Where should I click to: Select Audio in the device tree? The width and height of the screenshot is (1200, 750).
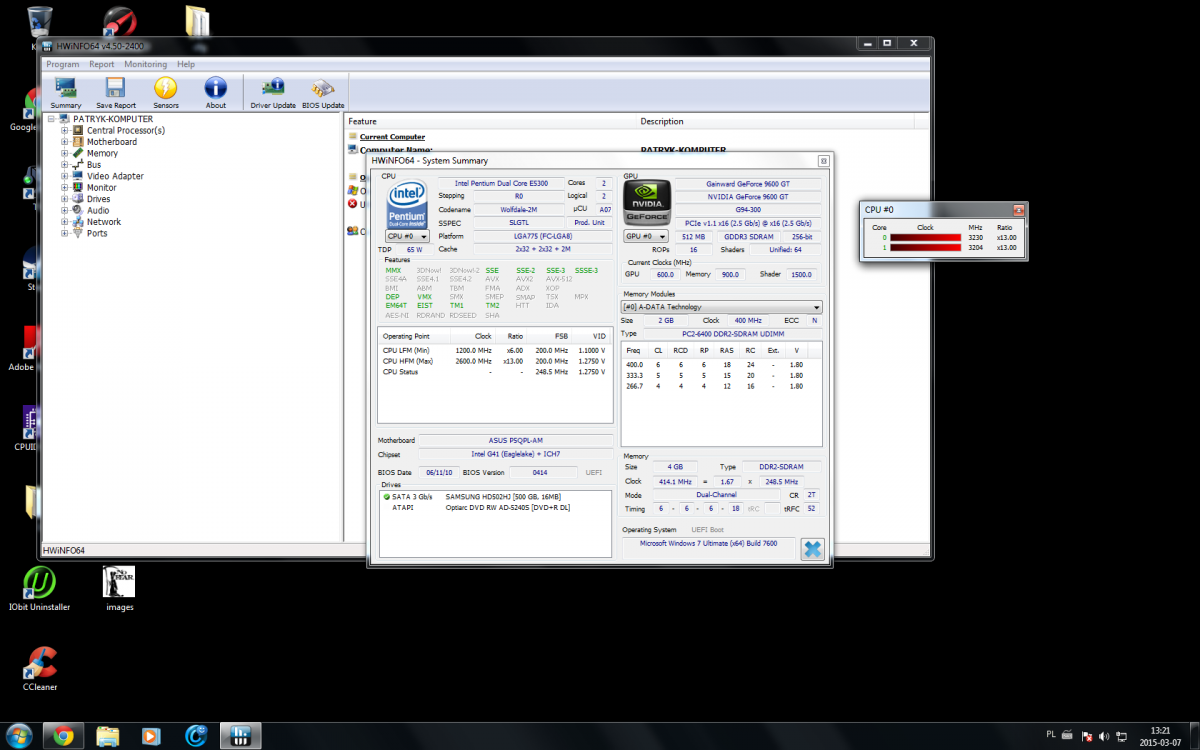(98, 211)
